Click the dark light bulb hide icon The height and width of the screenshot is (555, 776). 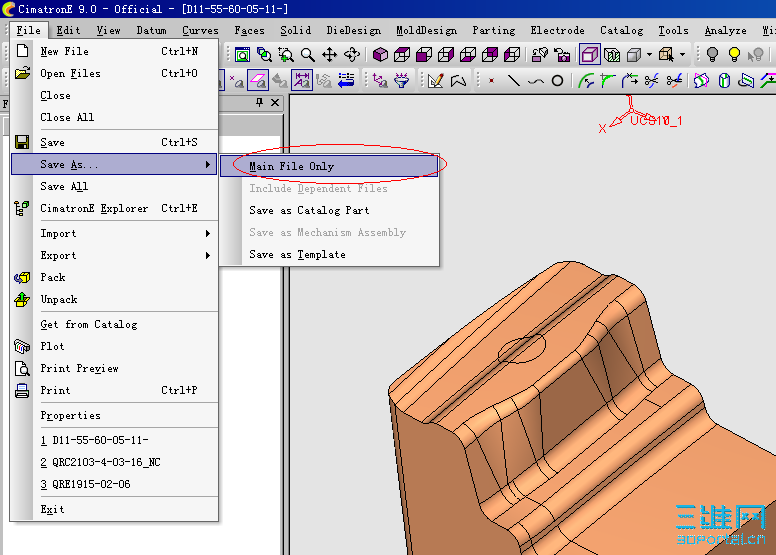click(712, 54)
